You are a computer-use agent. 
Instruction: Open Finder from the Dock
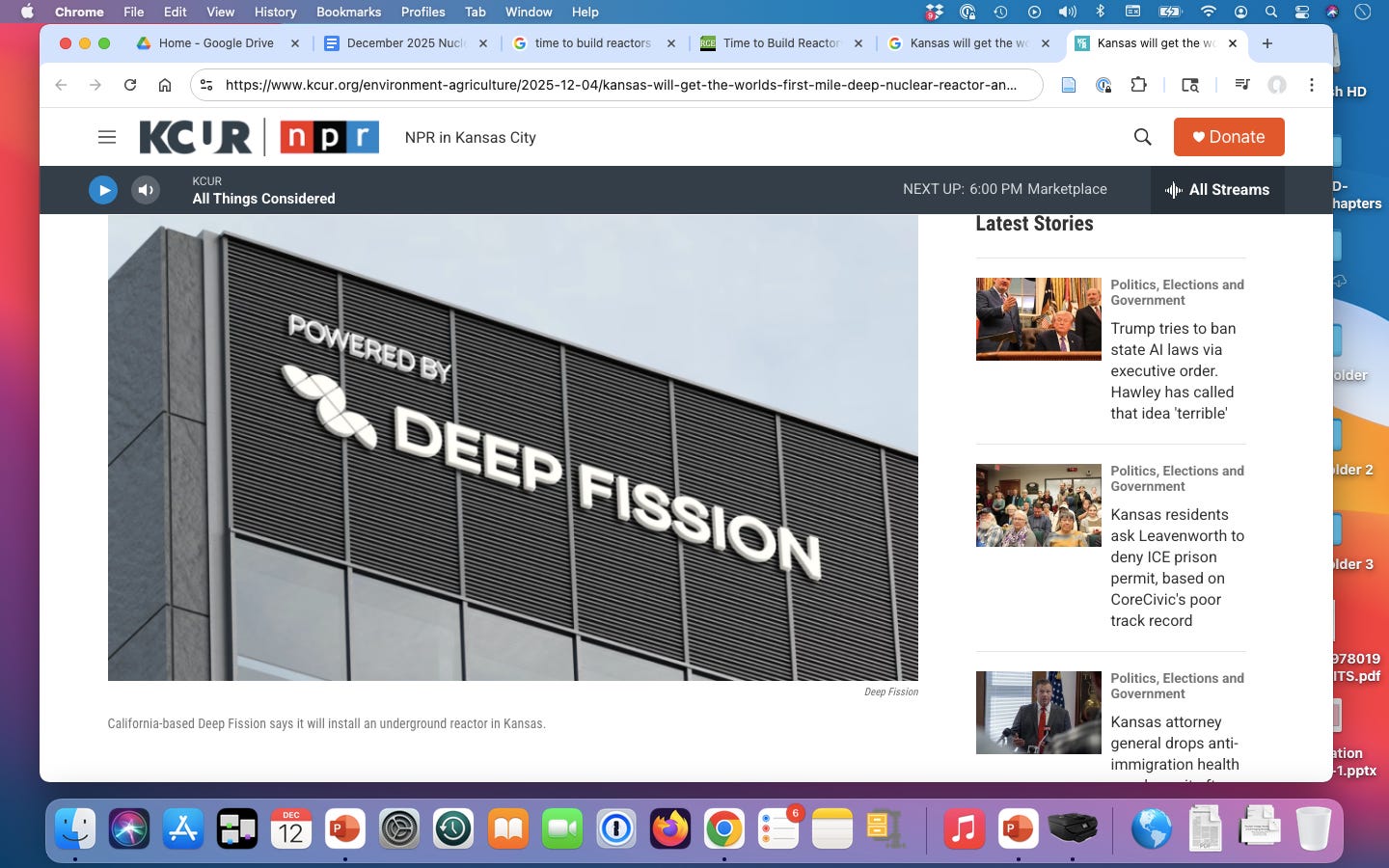pyautogui.click(x=75, y=828)
